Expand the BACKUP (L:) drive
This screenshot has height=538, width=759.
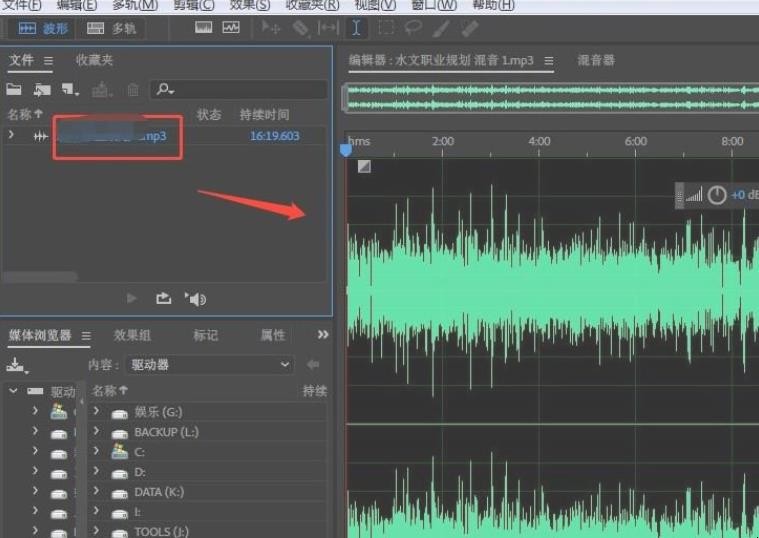click(96, 431)
